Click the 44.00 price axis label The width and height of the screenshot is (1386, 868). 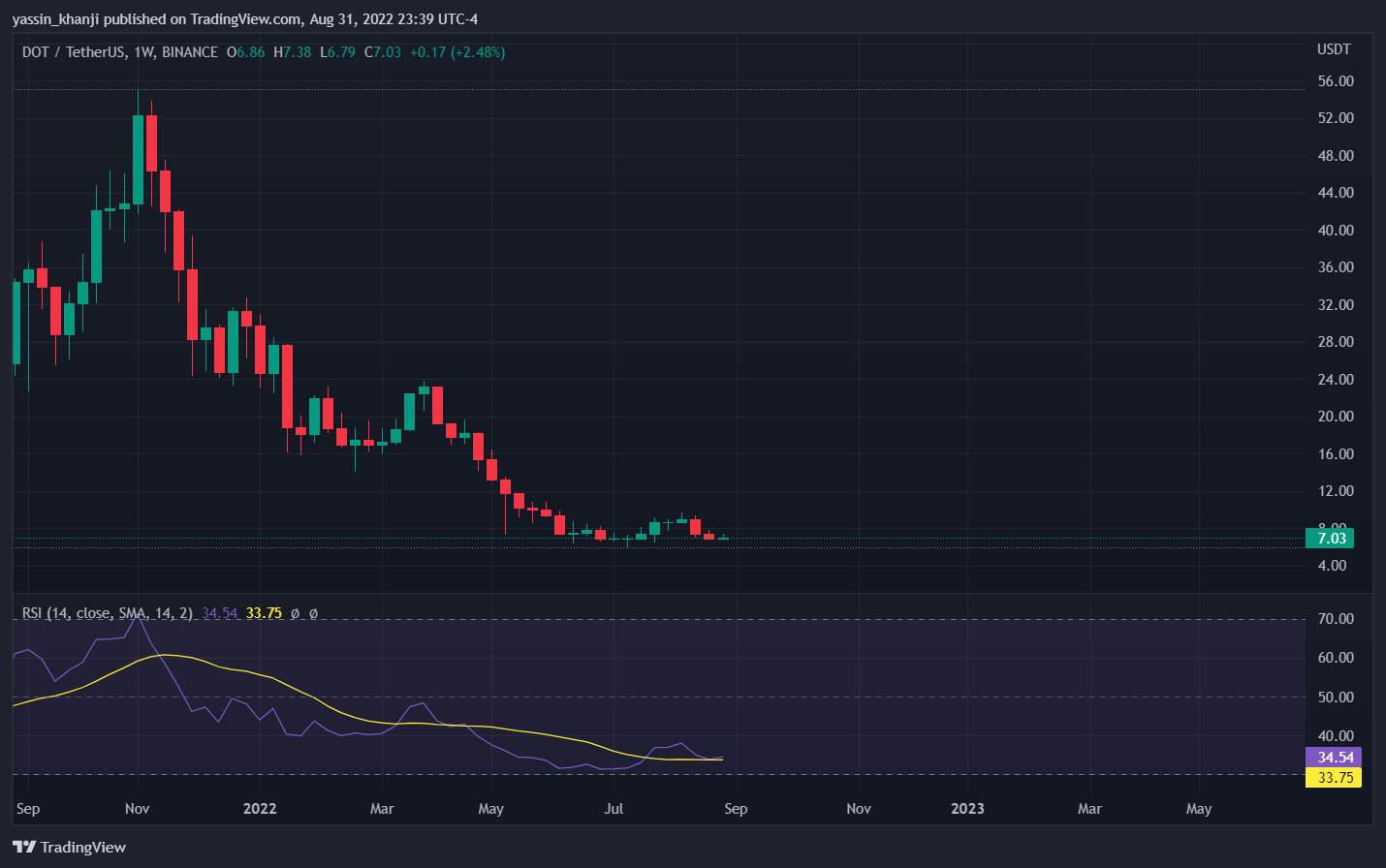pyautogui.click(x=1336, y=193)
